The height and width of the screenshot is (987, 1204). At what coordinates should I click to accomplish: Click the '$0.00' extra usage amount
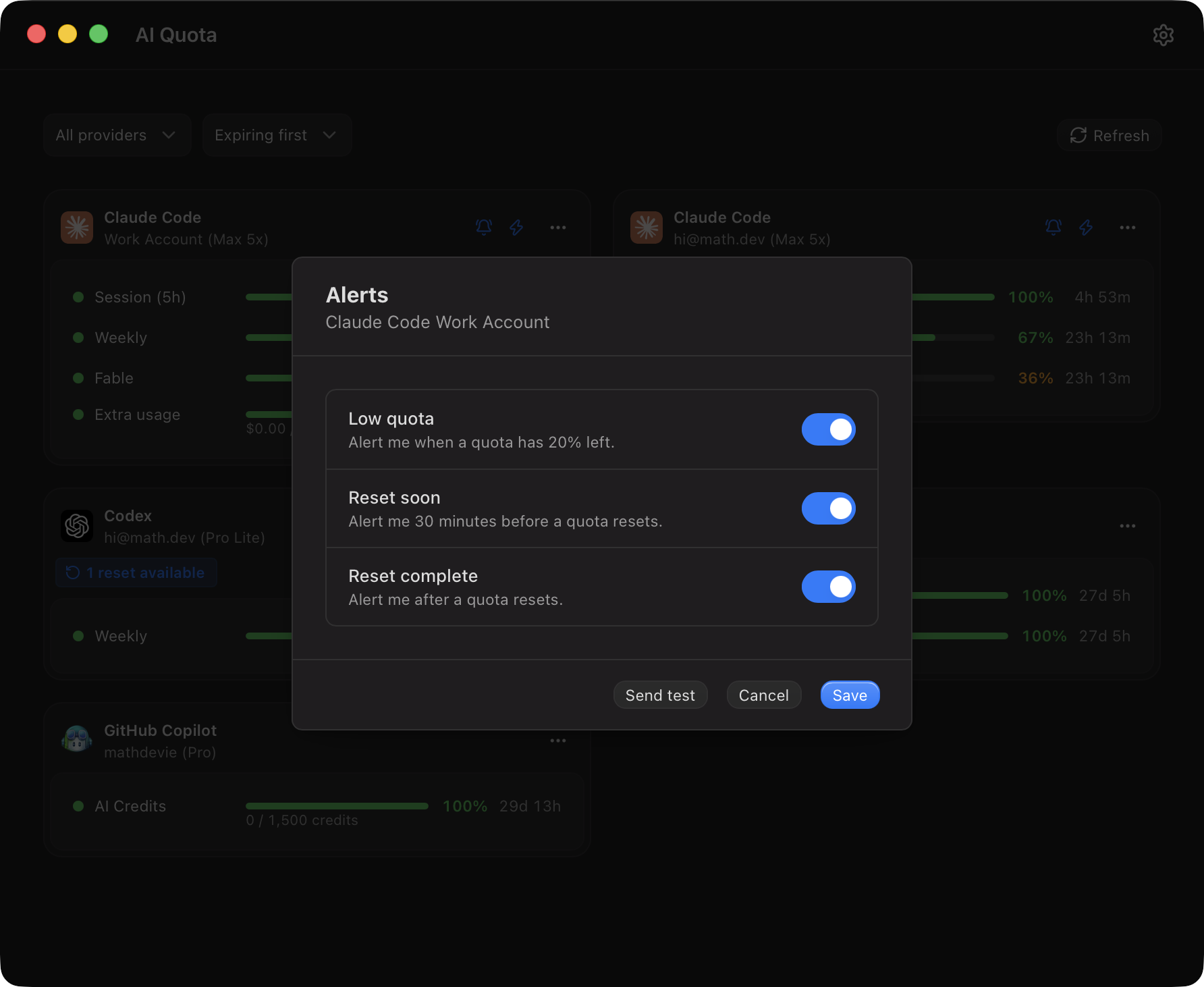tap(266, 429)
